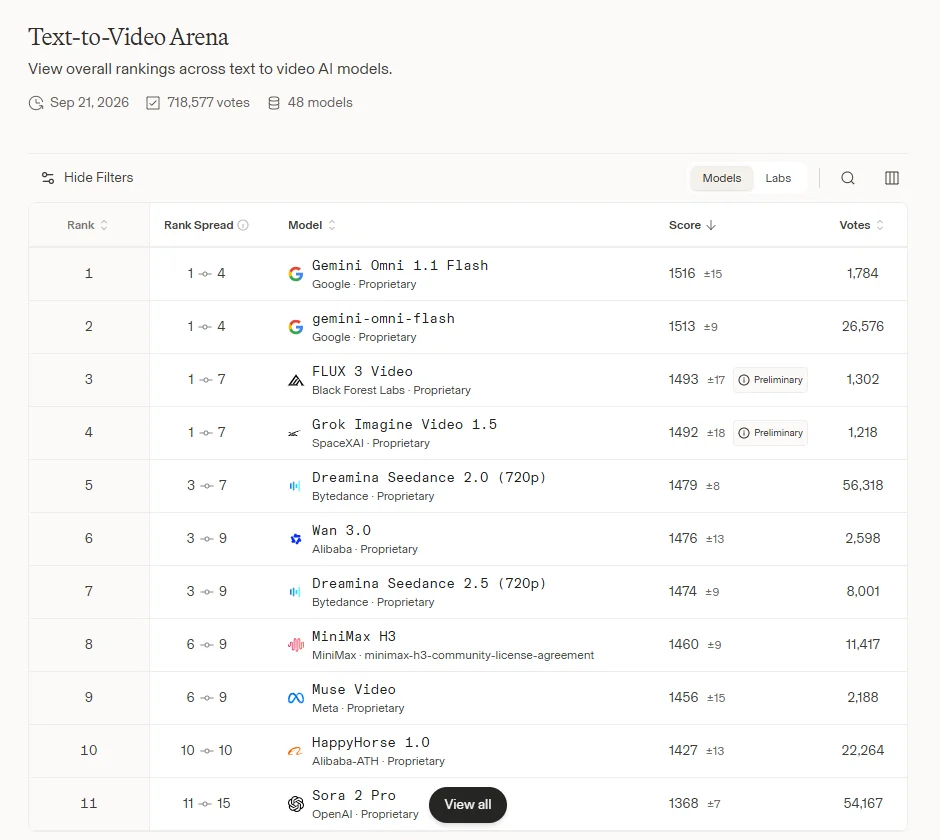This screenshot has width=940, height=840.
Task: Sort by the Score column header
Action: click(692, 225)
